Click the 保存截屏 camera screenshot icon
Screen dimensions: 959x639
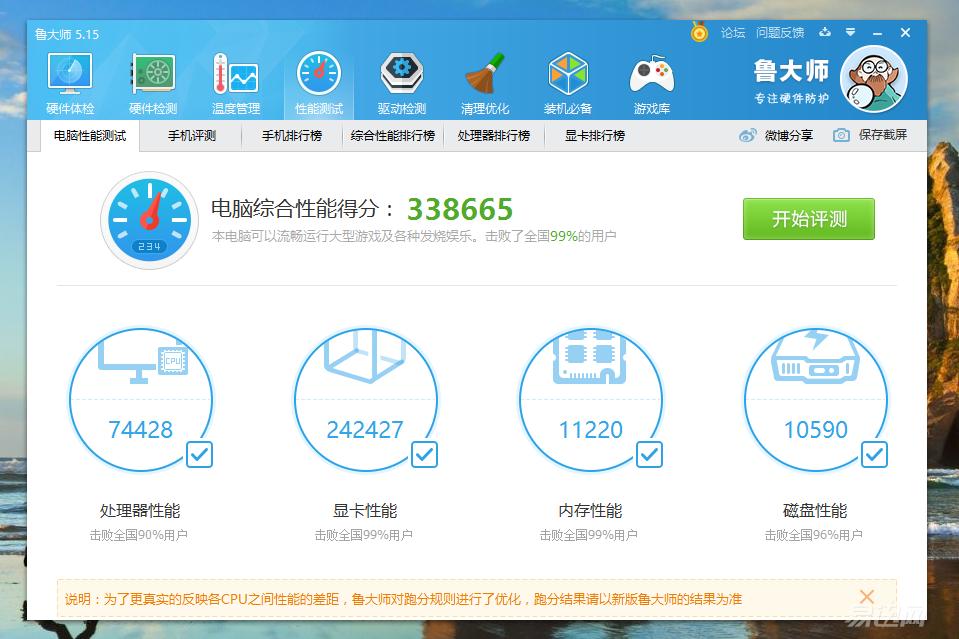click(841, 136)
